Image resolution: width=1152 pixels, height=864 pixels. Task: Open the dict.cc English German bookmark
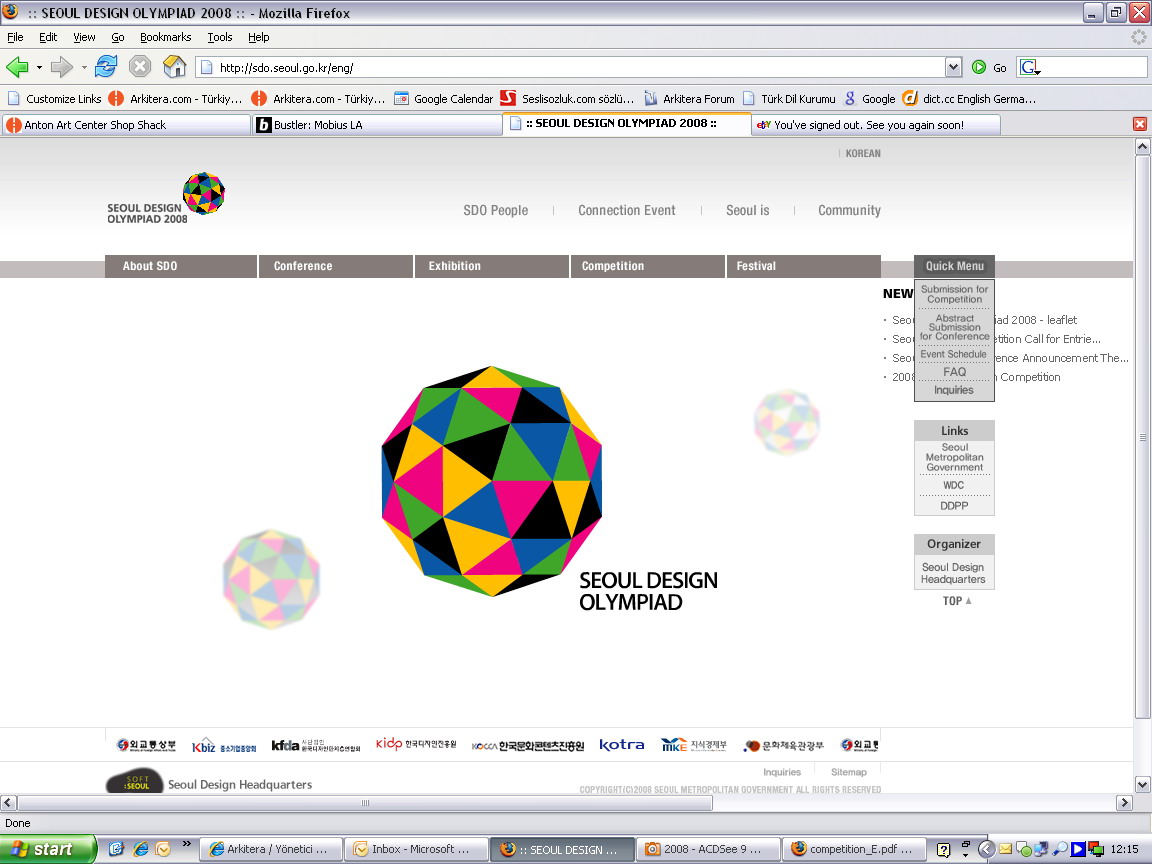click(x=970, y=98)
